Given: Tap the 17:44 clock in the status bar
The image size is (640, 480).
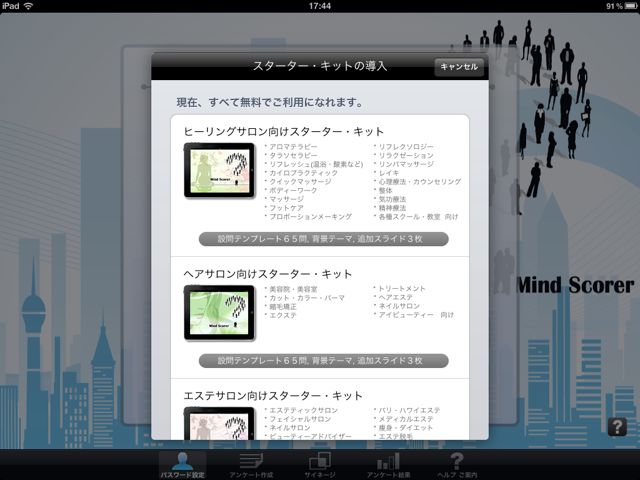Looking at the screenshot, I should pos(320,6).
